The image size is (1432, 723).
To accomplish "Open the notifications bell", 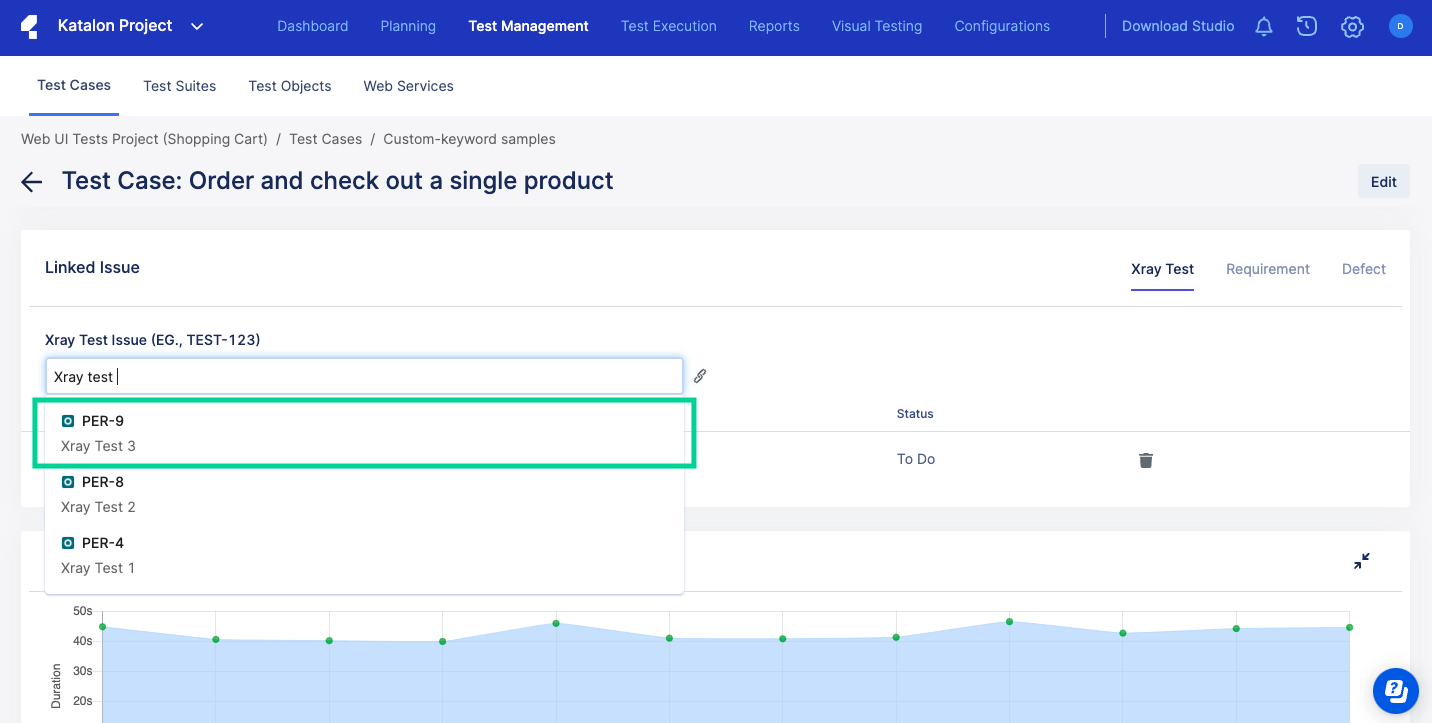I will pyautogui.click(x=1264, y=27).
